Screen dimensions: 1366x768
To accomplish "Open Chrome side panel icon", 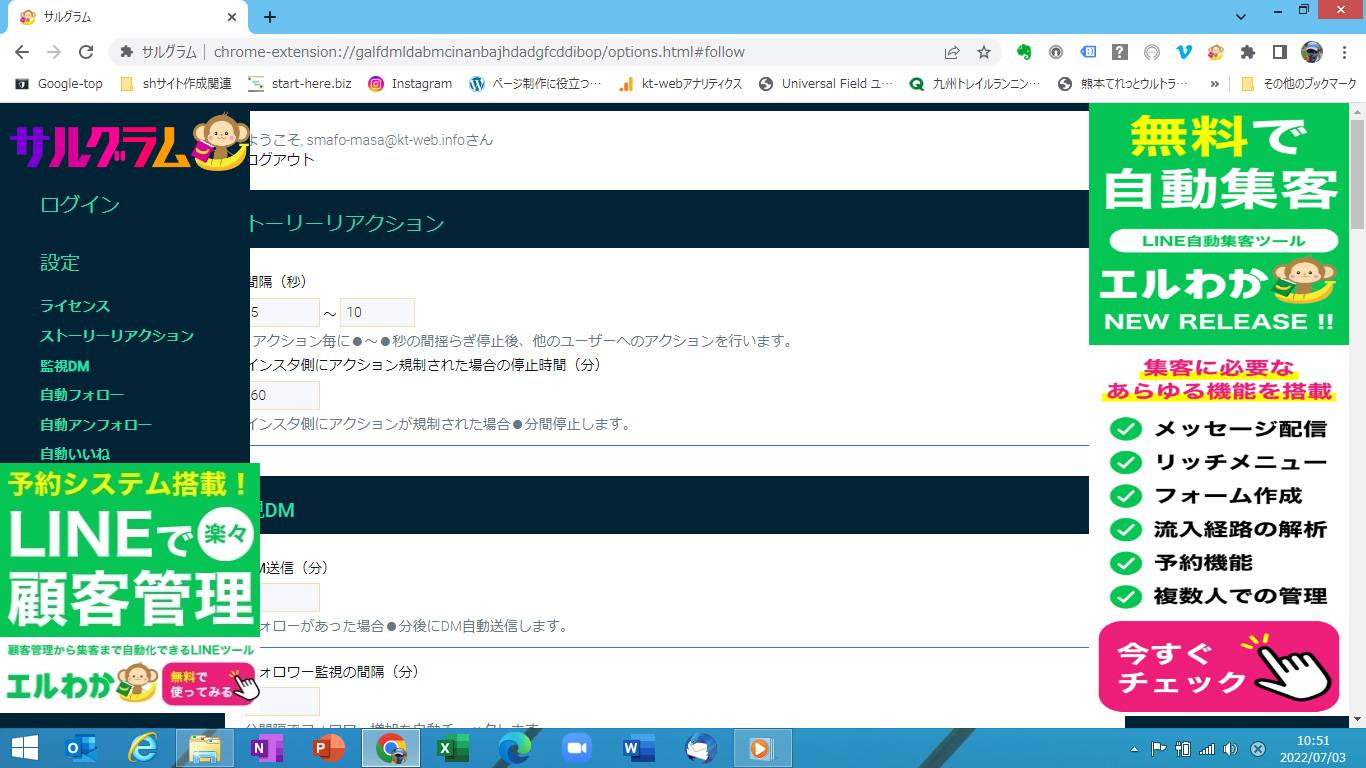I will point(1279,52).
